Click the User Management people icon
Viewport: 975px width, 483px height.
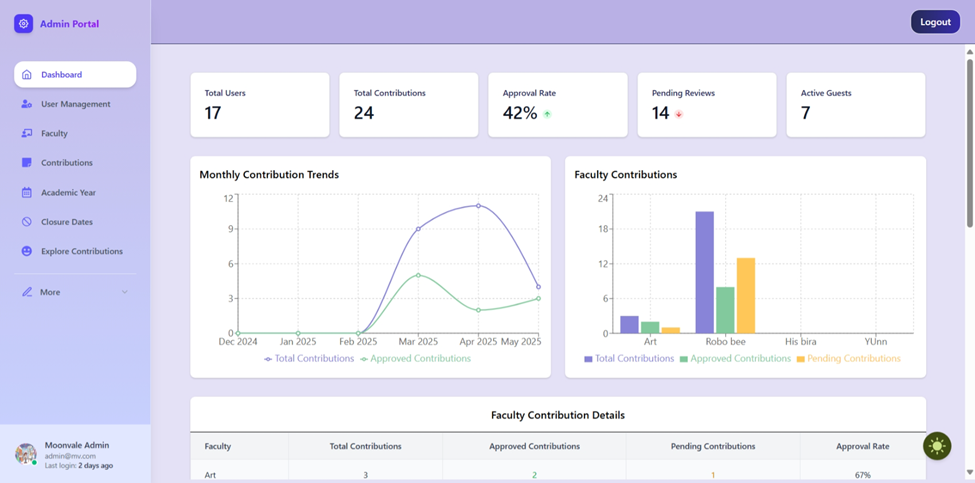point(27,104)
